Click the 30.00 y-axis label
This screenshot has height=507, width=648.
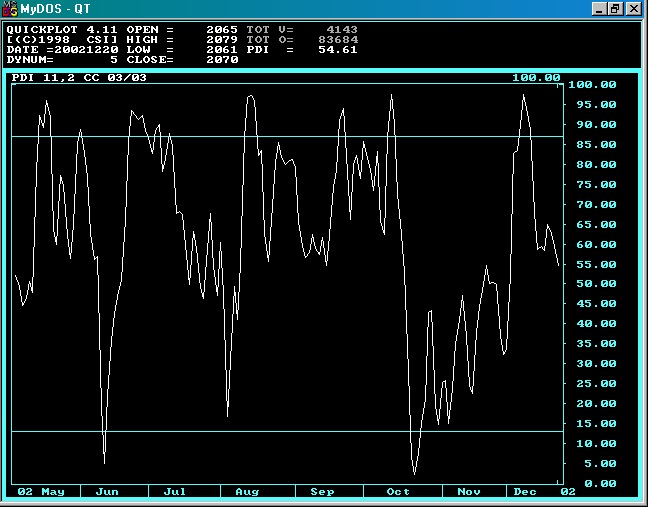click(596, 364)
